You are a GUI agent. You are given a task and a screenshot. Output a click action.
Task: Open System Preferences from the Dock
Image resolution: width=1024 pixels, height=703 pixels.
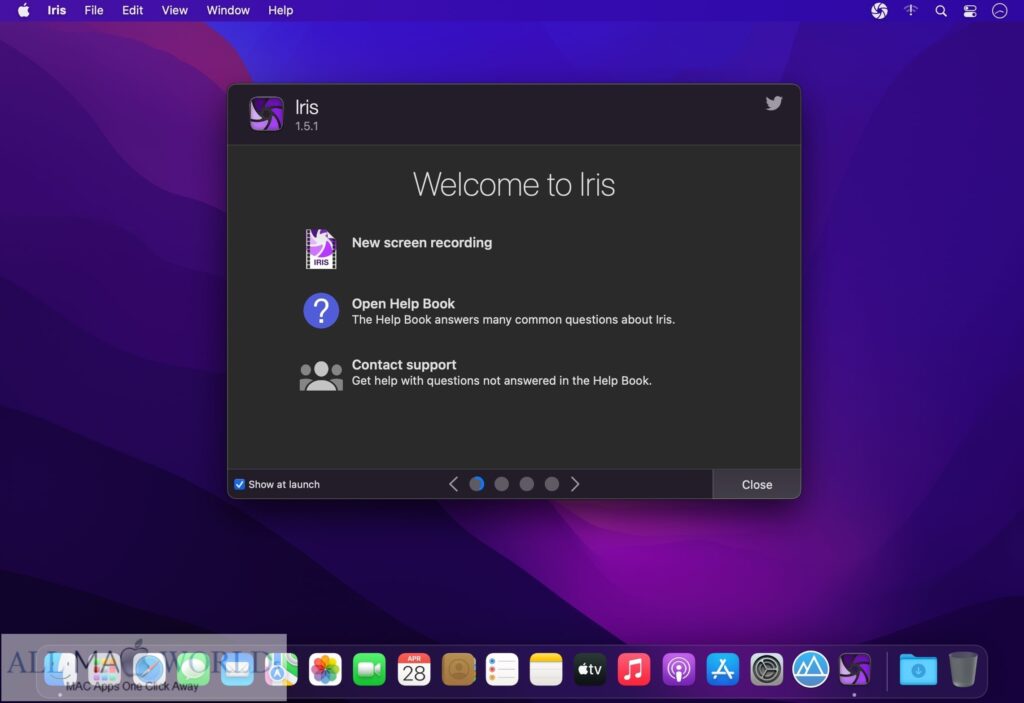tap(767, 670)
